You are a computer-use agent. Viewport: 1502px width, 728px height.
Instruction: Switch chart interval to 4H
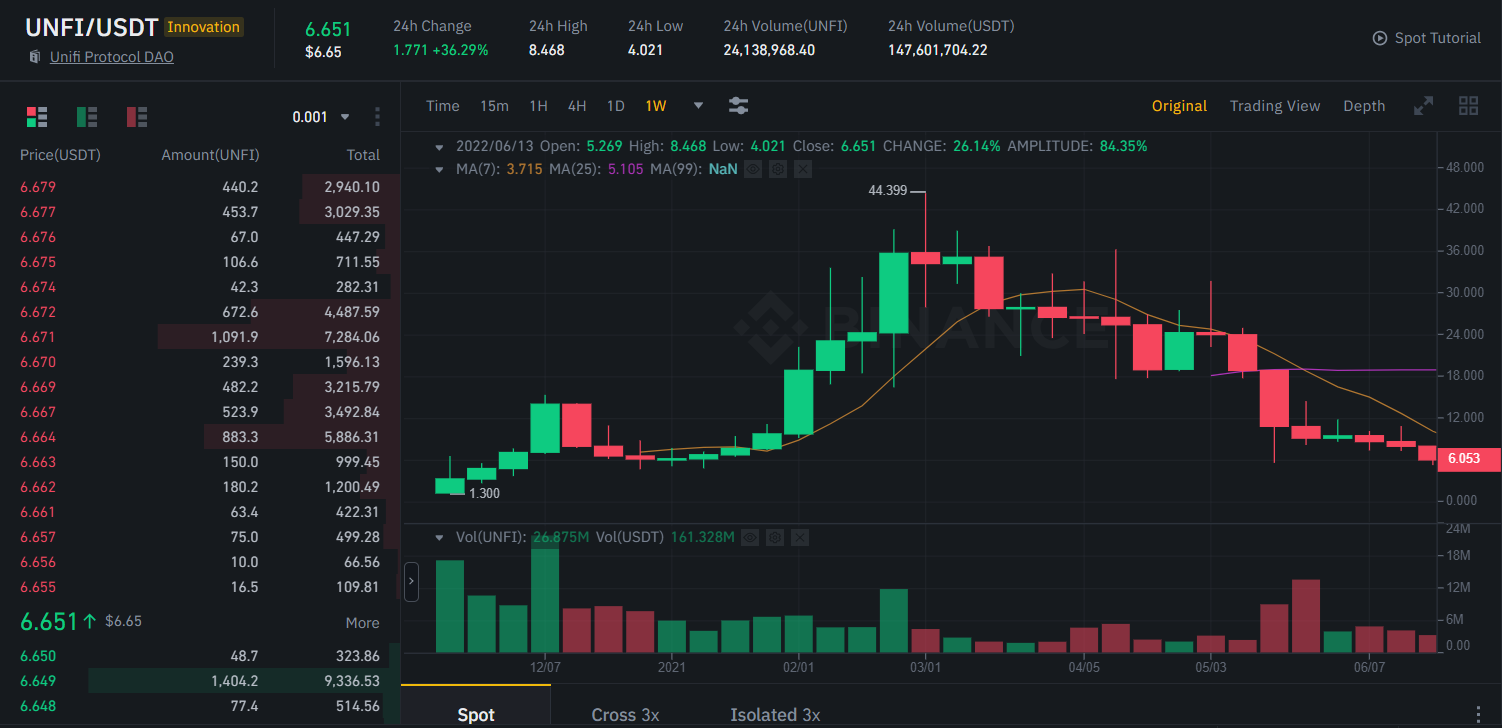577,106
